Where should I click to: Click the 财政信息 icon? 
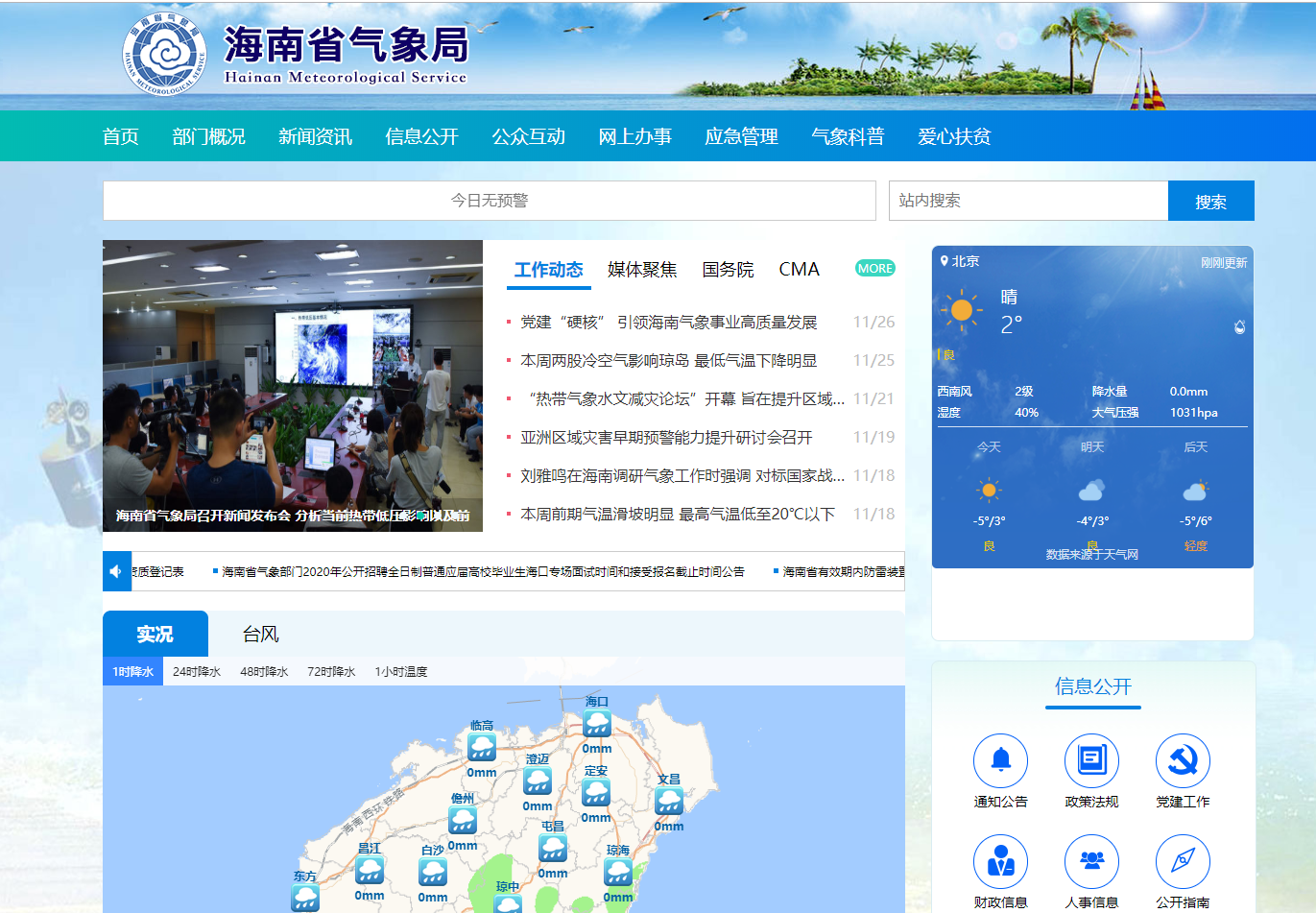[x=1000, y=861]
